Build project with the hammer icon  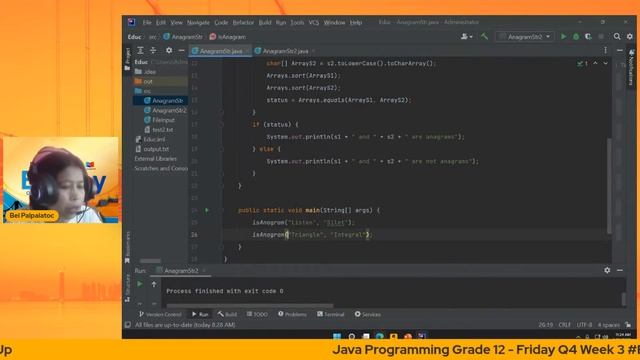tap(484, 36)
